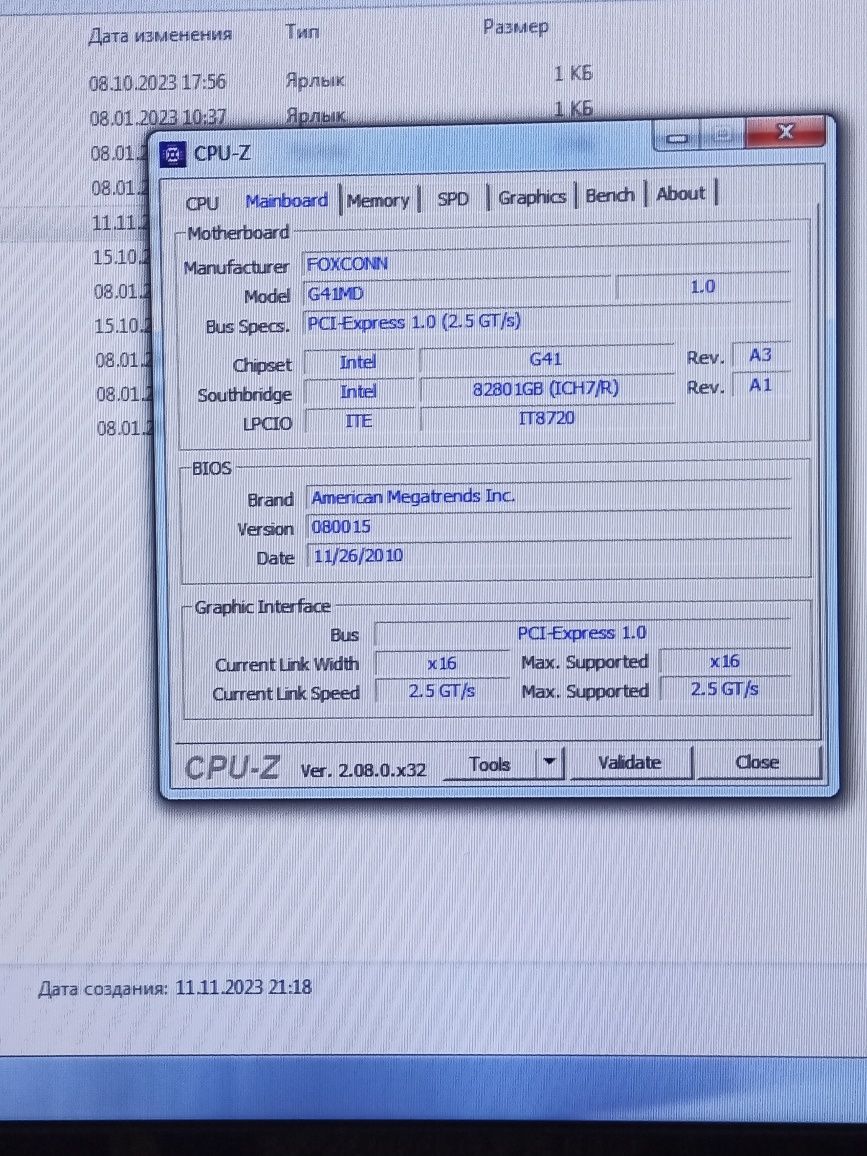Click the Close button at bottom of CPU-Z
The height and width of the screenshot is (1156, 867).
[x=757, y=762]
